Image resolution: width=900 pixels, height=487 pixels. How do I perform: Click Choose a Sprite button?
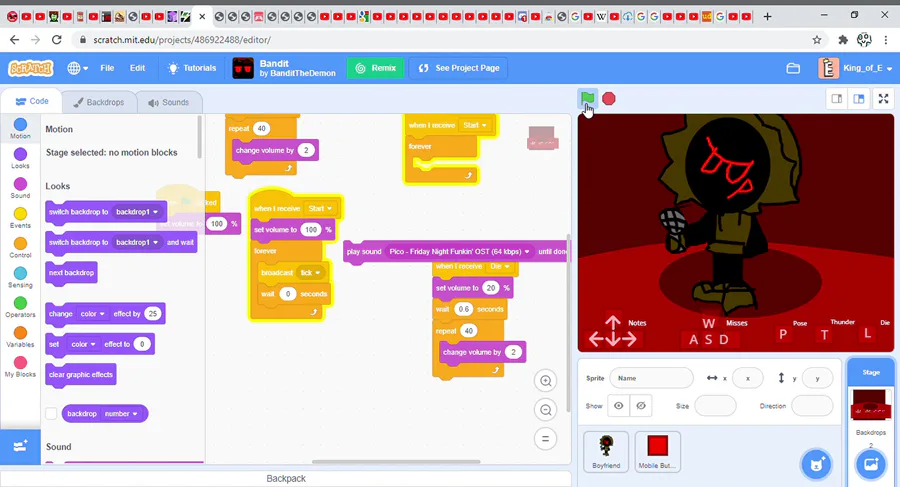(x=816, y=464)
